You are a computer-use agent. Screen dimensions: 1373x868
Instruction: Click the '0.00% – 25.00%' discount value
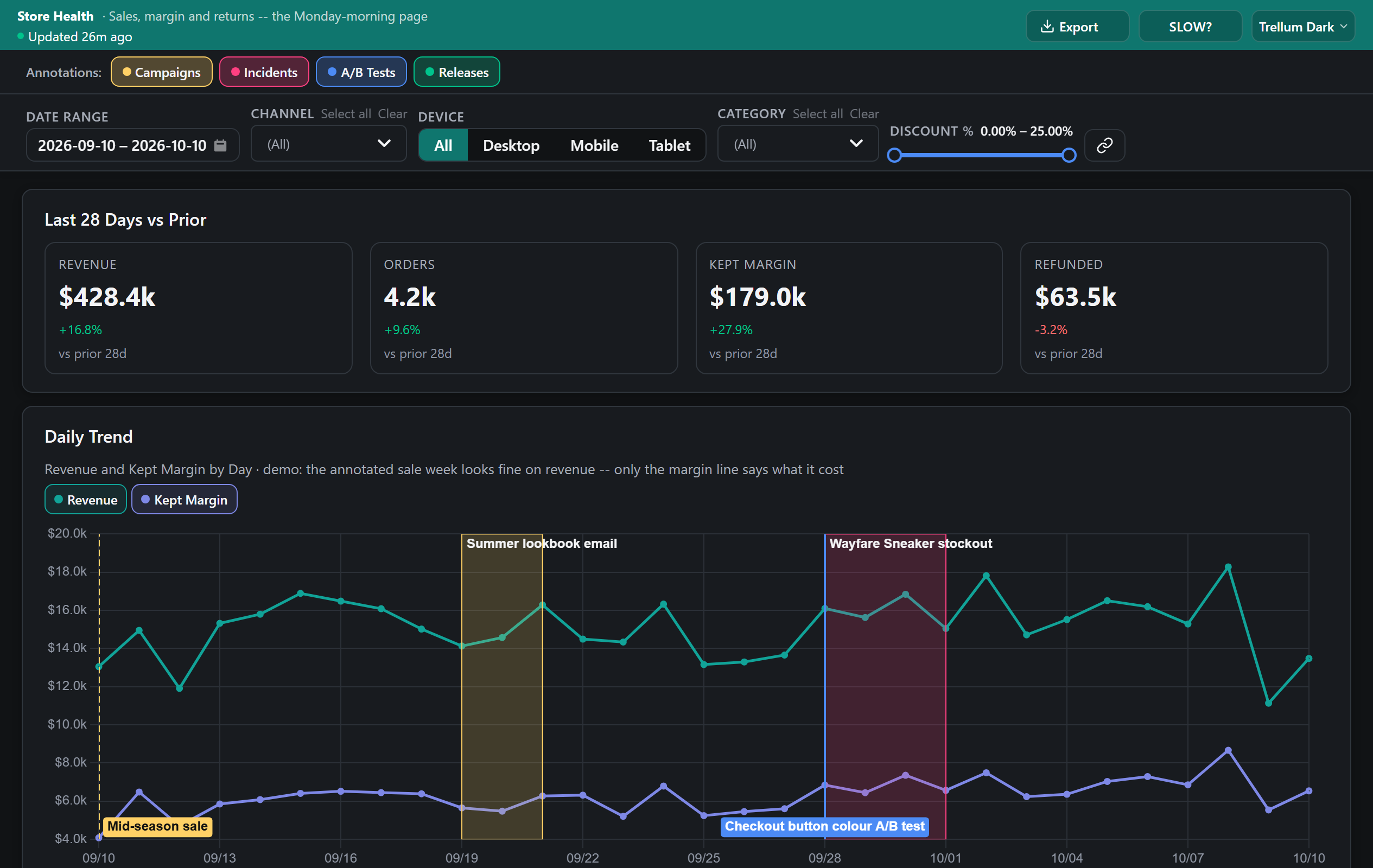point(1026,131)
